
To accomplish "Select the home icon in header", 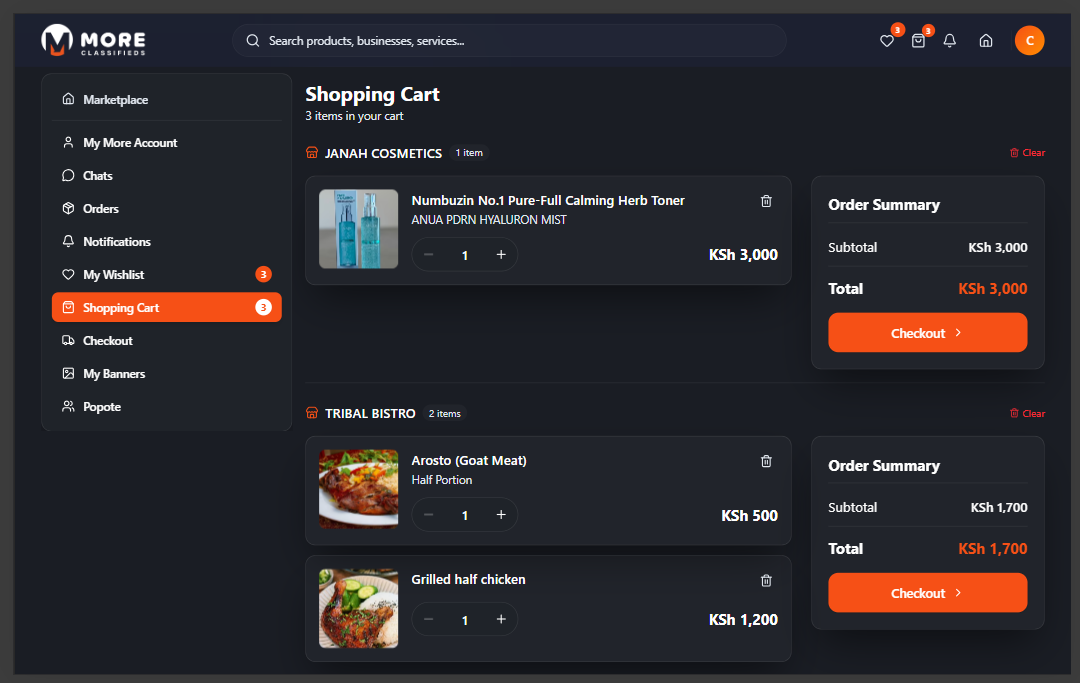I will pos(986,41).
